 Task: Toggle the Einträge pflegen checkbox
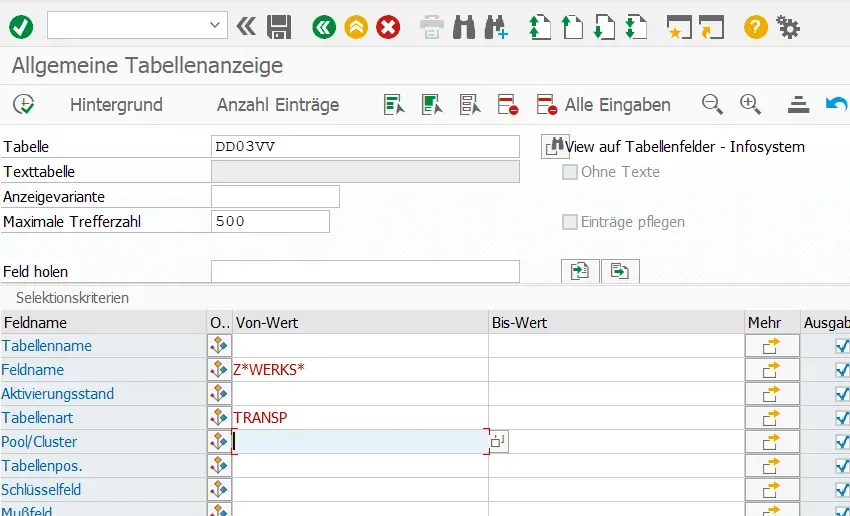(x=570, y=222)
